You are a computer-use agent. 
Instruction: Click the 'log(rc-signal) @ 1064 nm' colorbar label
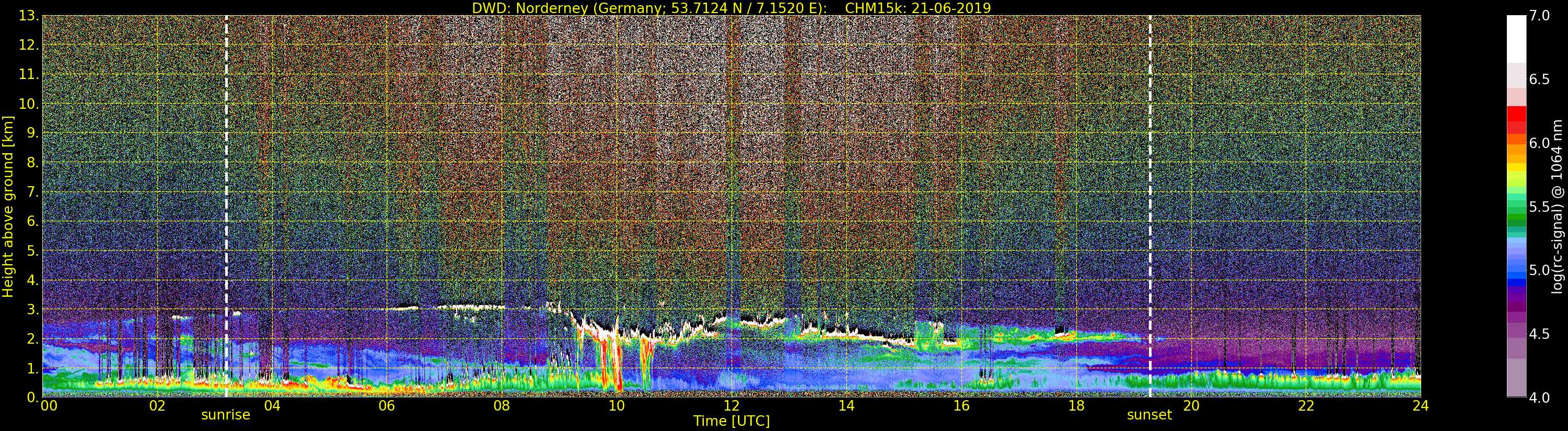click(1557, 207)
